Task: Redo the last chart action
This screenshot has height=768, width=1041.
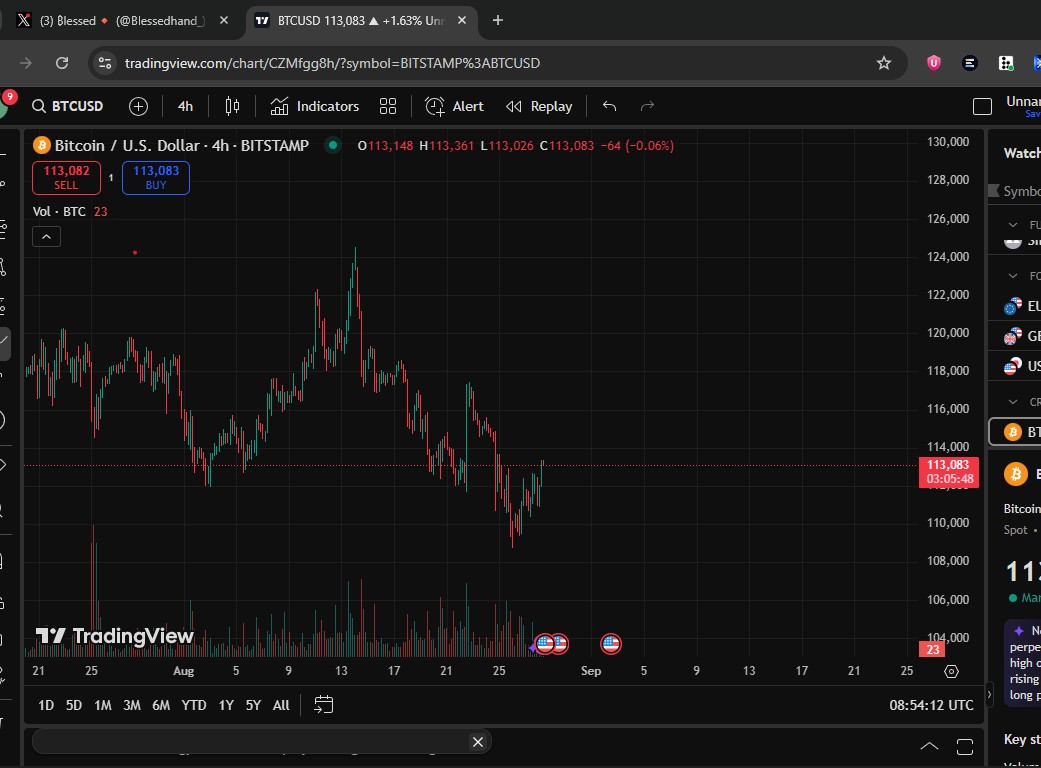Action: coord(647,106)
